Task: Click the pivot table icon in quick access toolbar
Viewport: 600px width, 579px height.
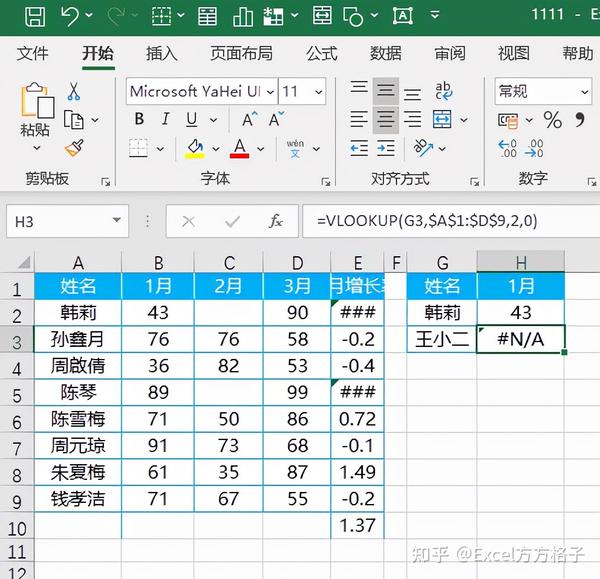Action: click(x=273, y=16)
